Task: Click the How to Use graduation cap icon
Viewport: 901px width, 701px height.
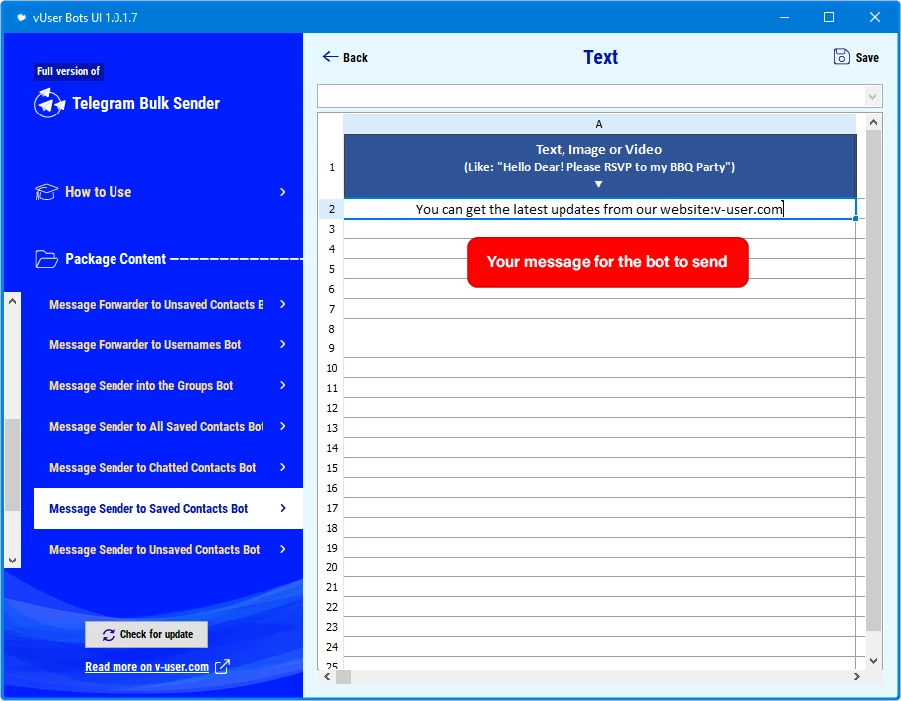Action: point(46,192)
